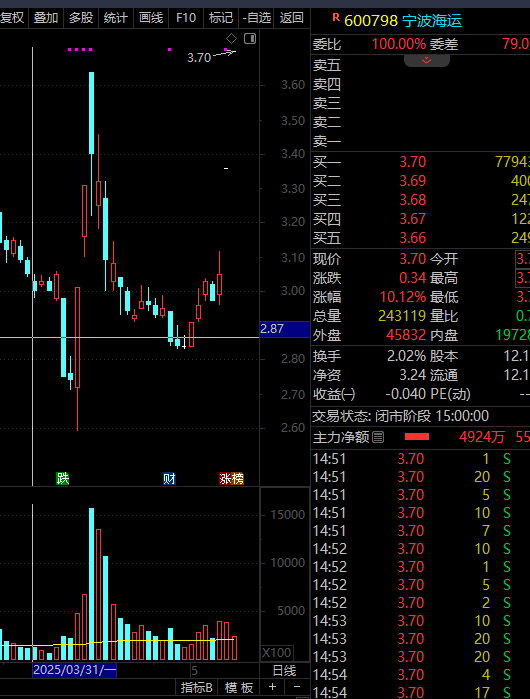
Task: Click the red 涨榜 chart marker
Action: point(231,479)
